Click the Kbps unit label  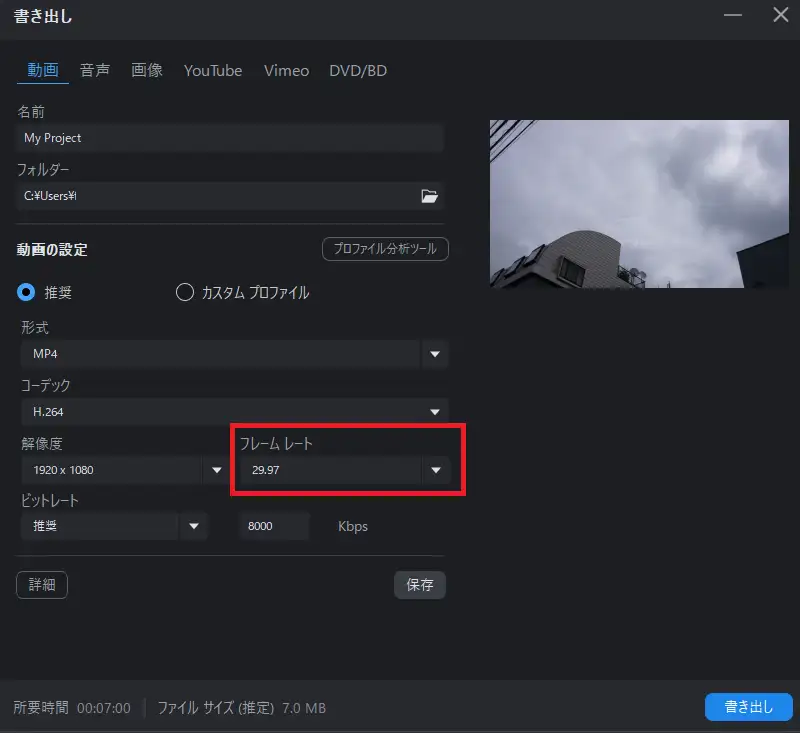(x=353, y=526)
